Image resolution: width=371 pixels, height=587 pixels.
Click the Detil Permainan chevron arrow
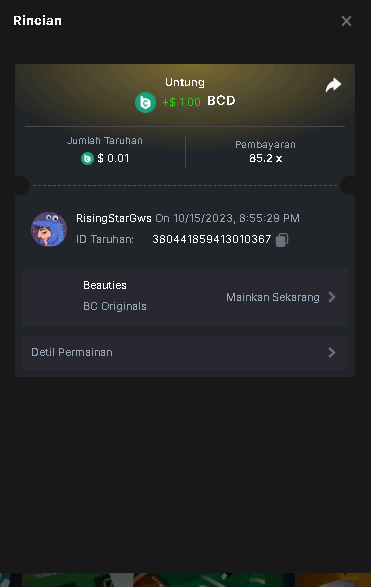[x=332, y=352]
